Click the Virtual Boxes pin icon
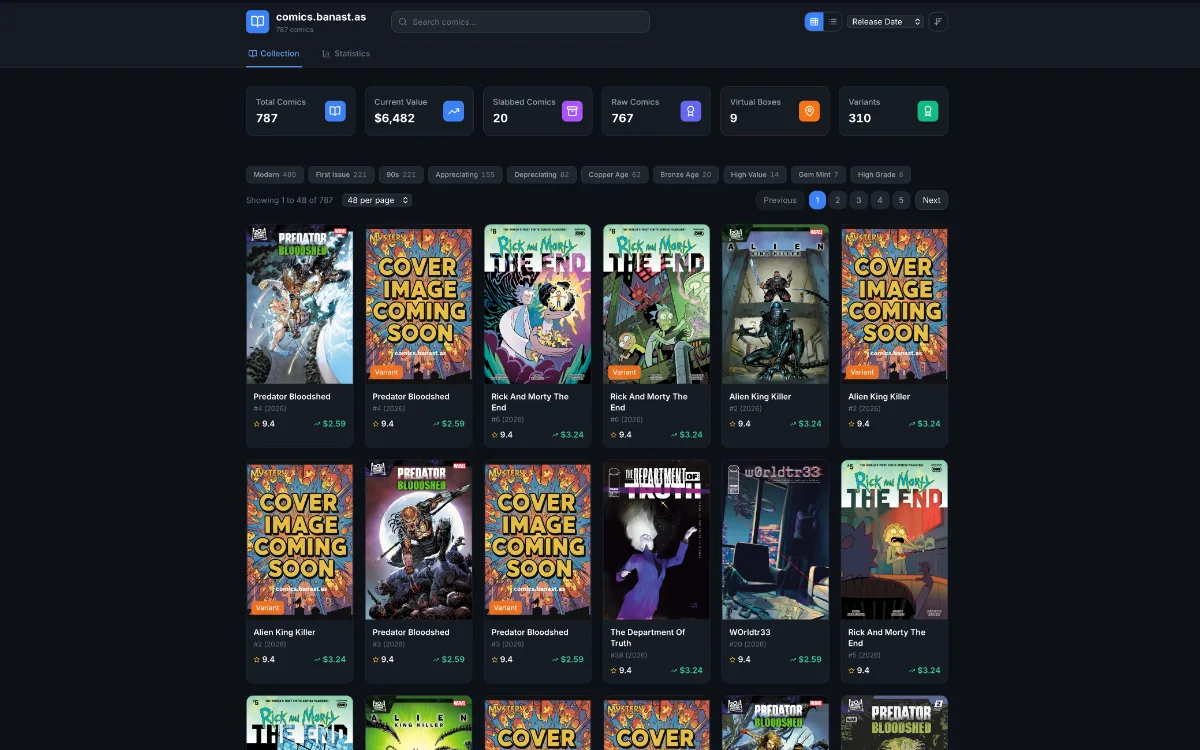Image resolution: width=1200 pixels, height=750 pixels. pos(809,111)
